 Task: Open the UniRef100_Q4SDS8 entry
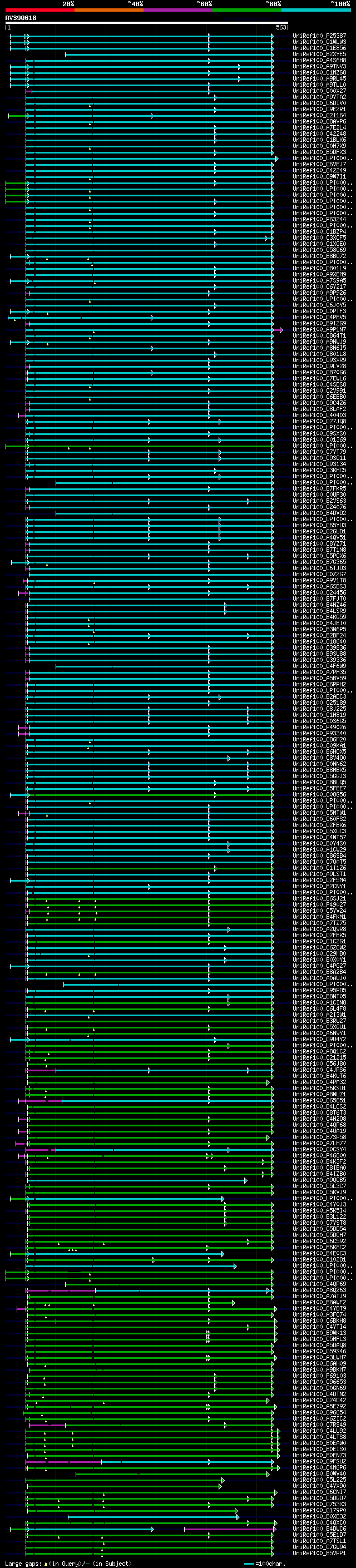319,385
